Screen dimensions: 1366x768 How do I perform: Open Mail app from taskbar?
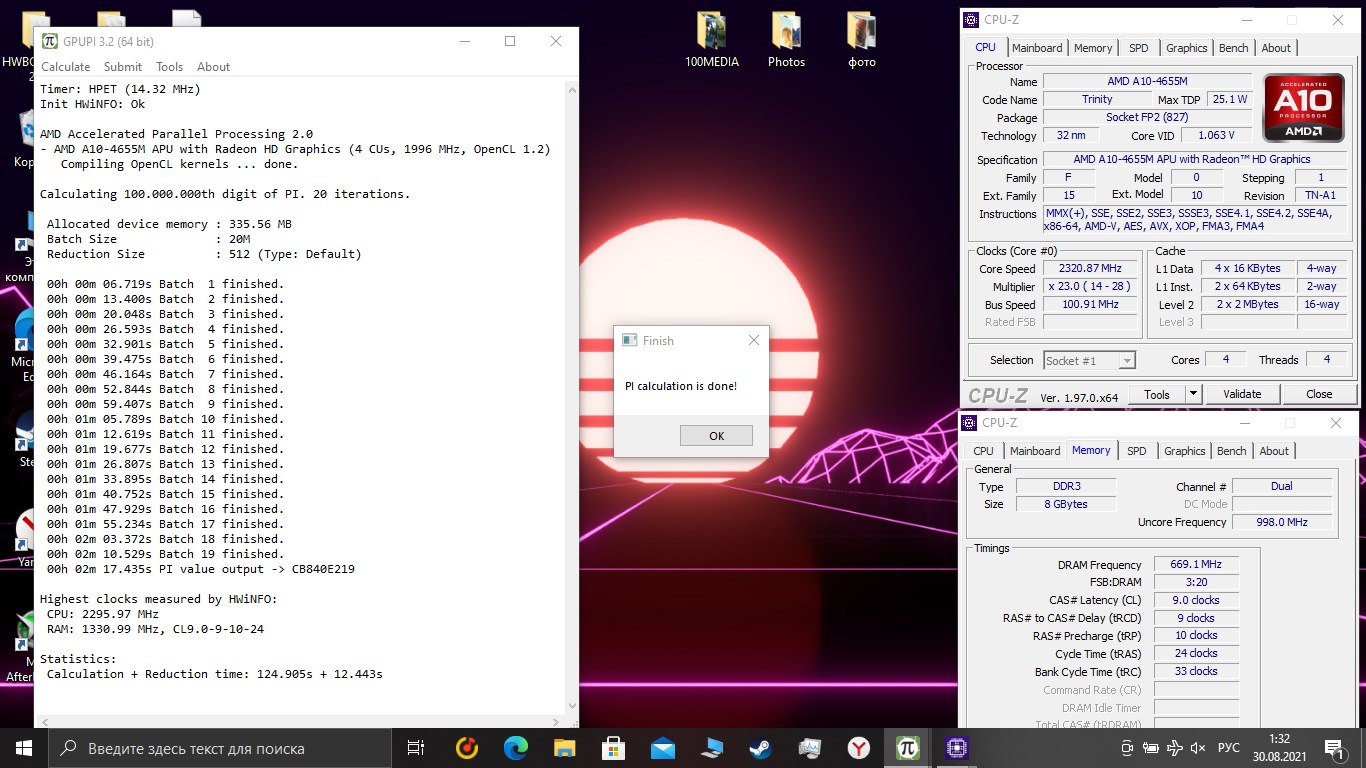pyautogui.click(x=663, y=748)
